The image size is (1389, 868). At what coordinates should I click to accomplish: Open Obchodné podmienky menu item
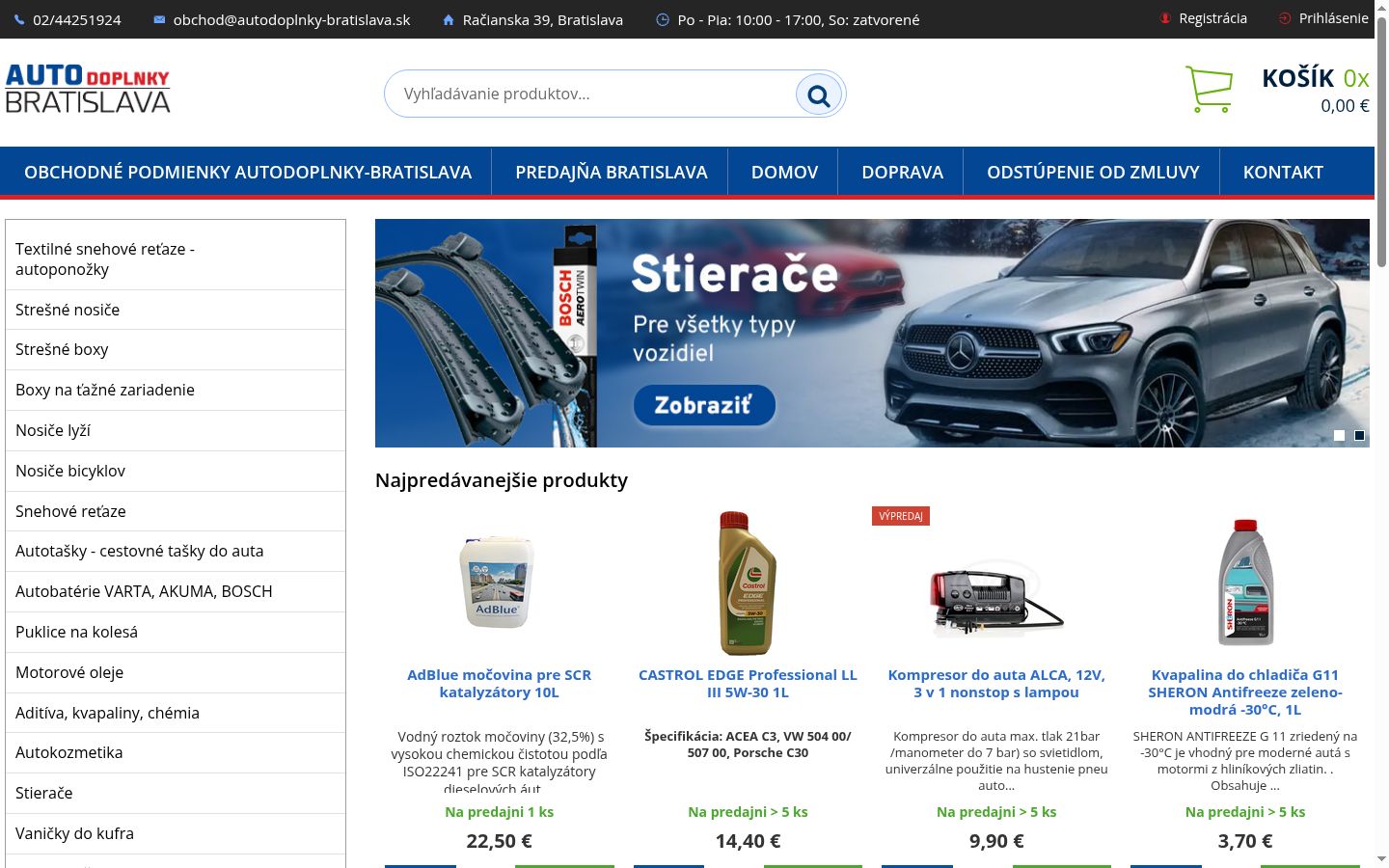[248, 172]
